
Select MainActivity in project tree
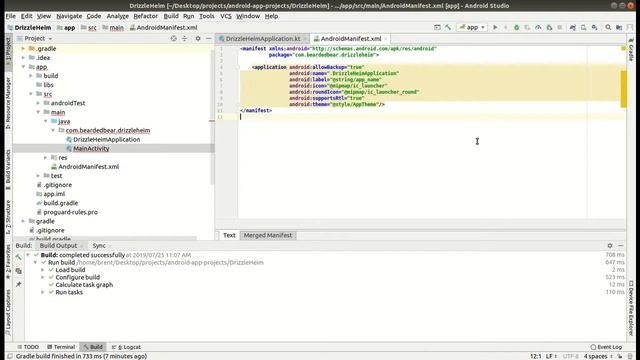click(x=91, y=149)
